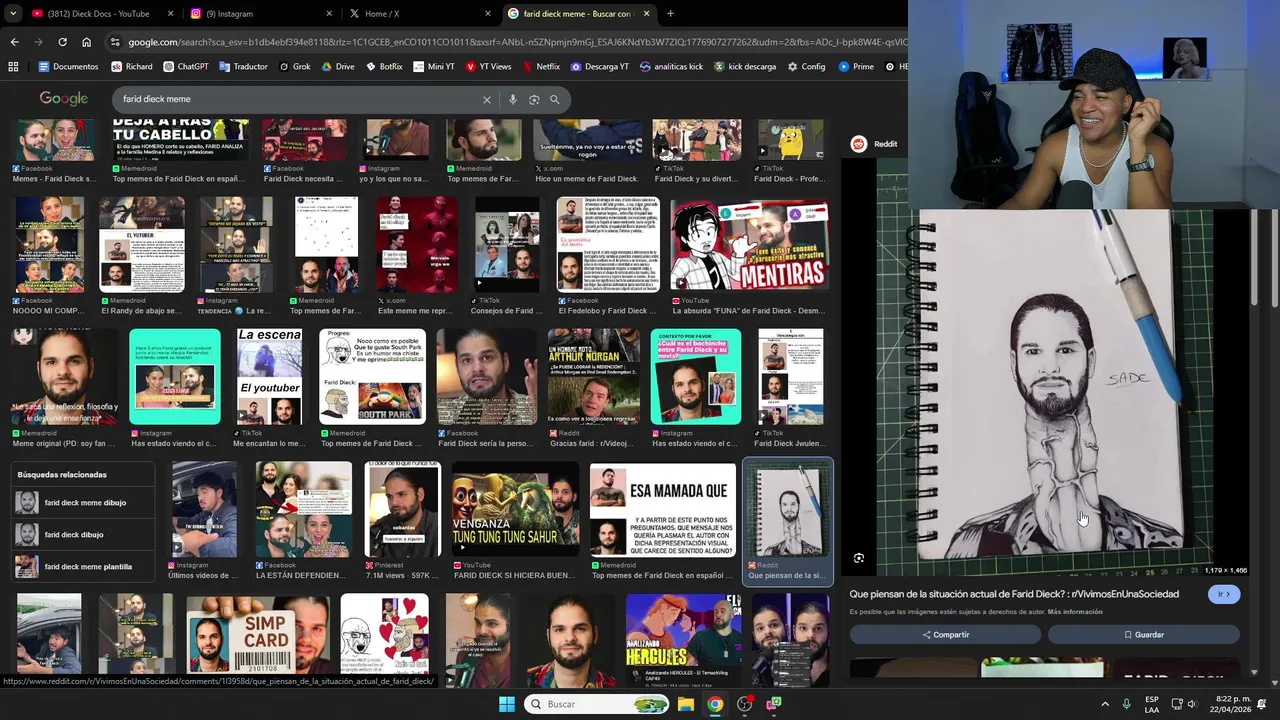
Task: Click Compartir button
Action: pos(945,634)
